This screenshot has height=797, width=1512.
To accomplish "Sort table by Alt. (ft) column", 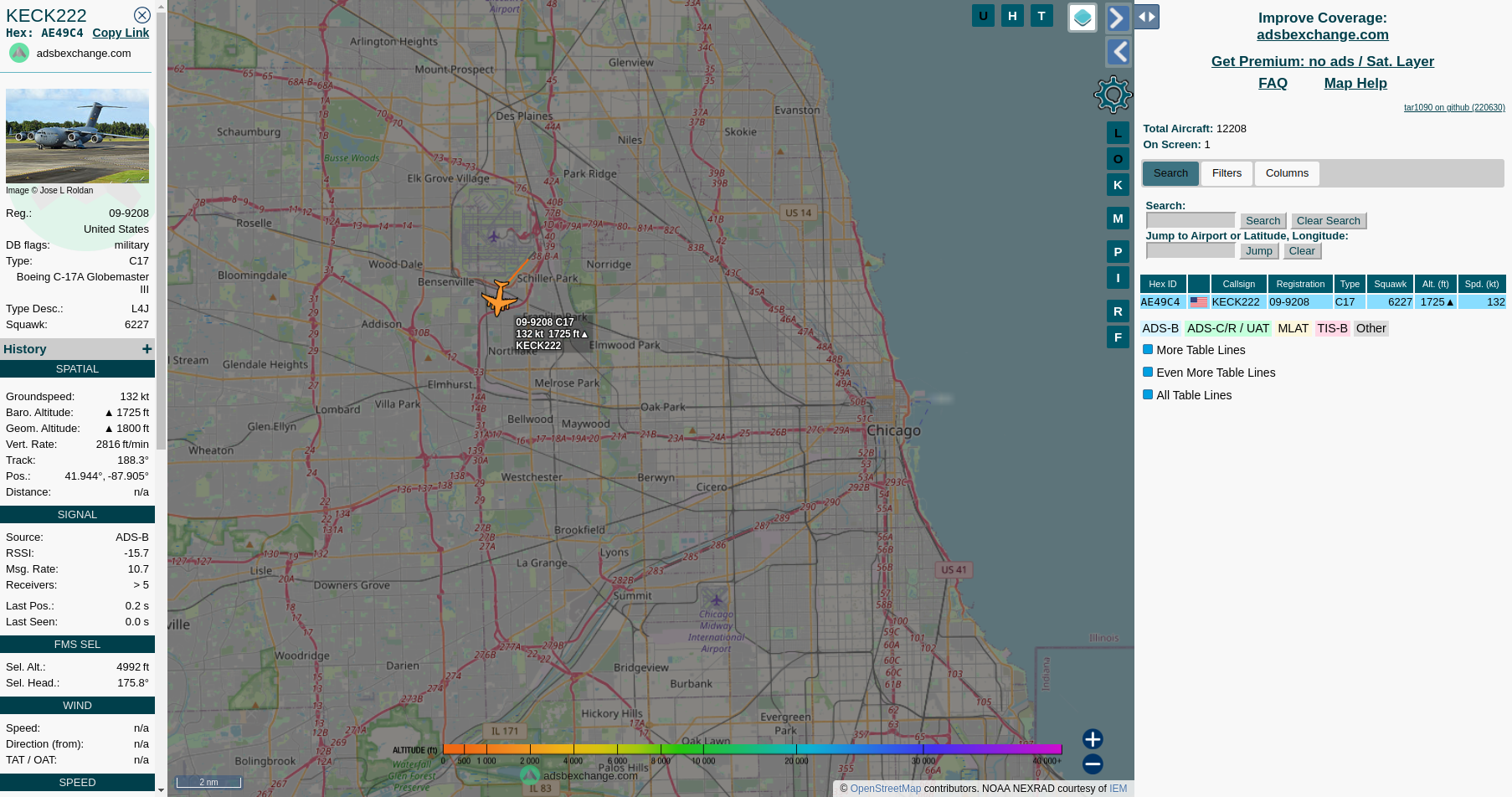I will 1436,284.
